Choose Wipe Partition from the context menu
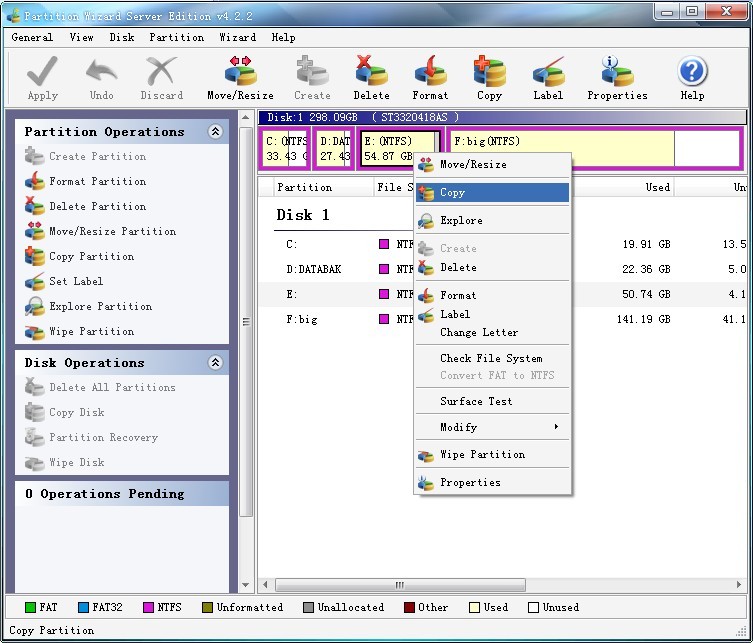The image size is (753, 643). tap(492, 454)
